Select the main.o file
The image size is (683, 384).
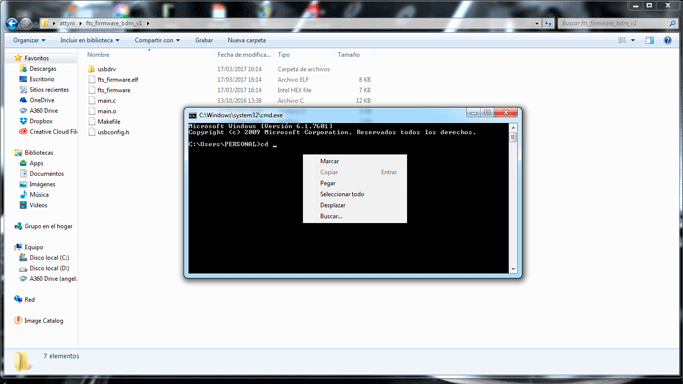pyautogui.click(x=107, y=111)
